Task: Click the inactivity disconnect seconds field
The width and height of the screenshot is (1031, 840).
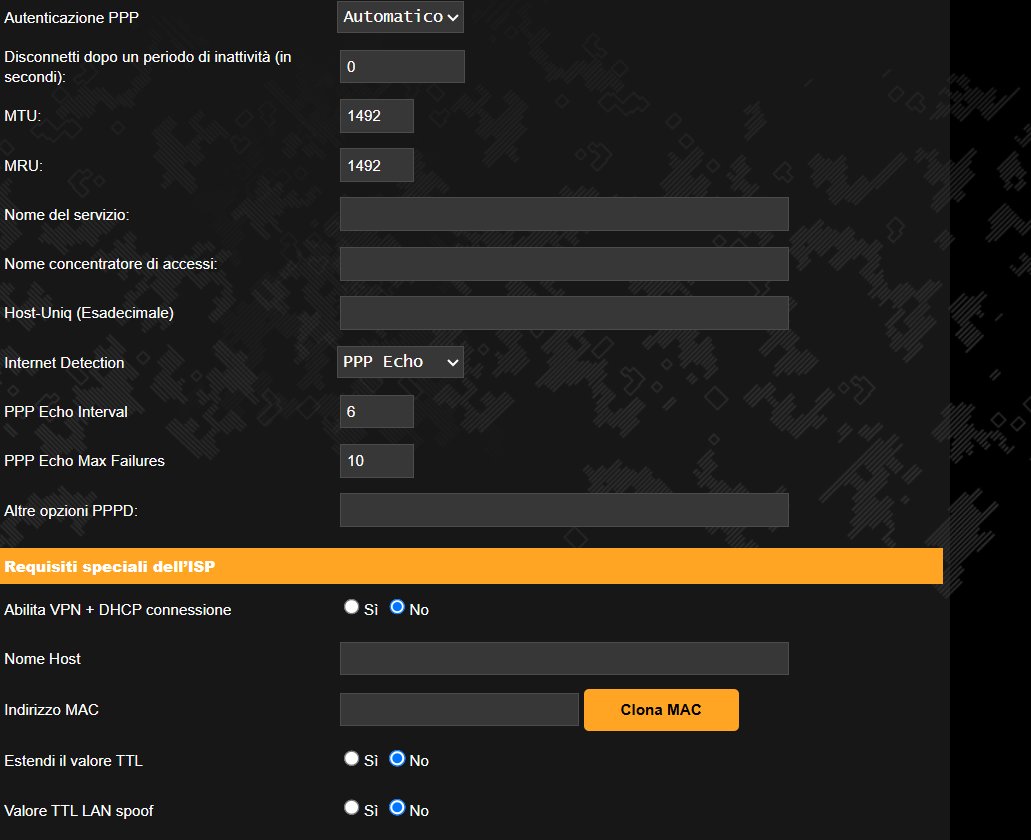Action: (x=402, y=67)
